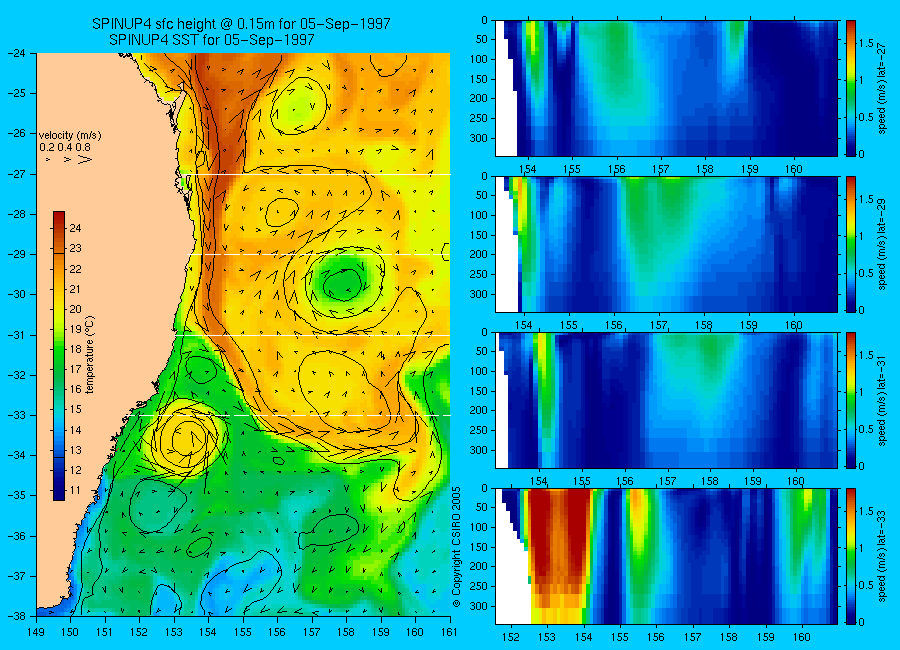Click the 1.5 tick on the lat=-27 speed colorbar
The width and height of the screenshot is (900, 650).
[x=866, y=44]
